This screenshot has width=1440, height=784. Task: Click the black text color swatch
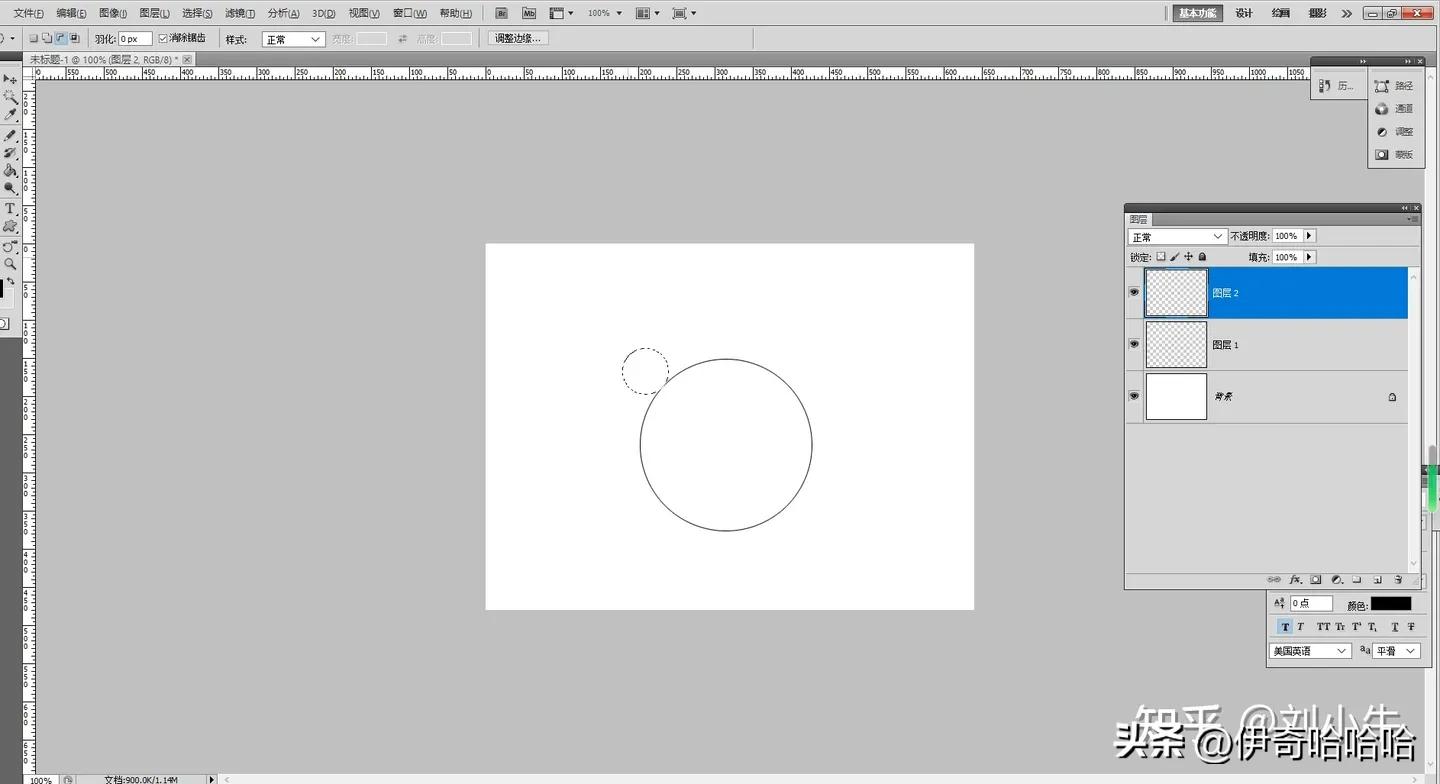(x=1390, y=604)
